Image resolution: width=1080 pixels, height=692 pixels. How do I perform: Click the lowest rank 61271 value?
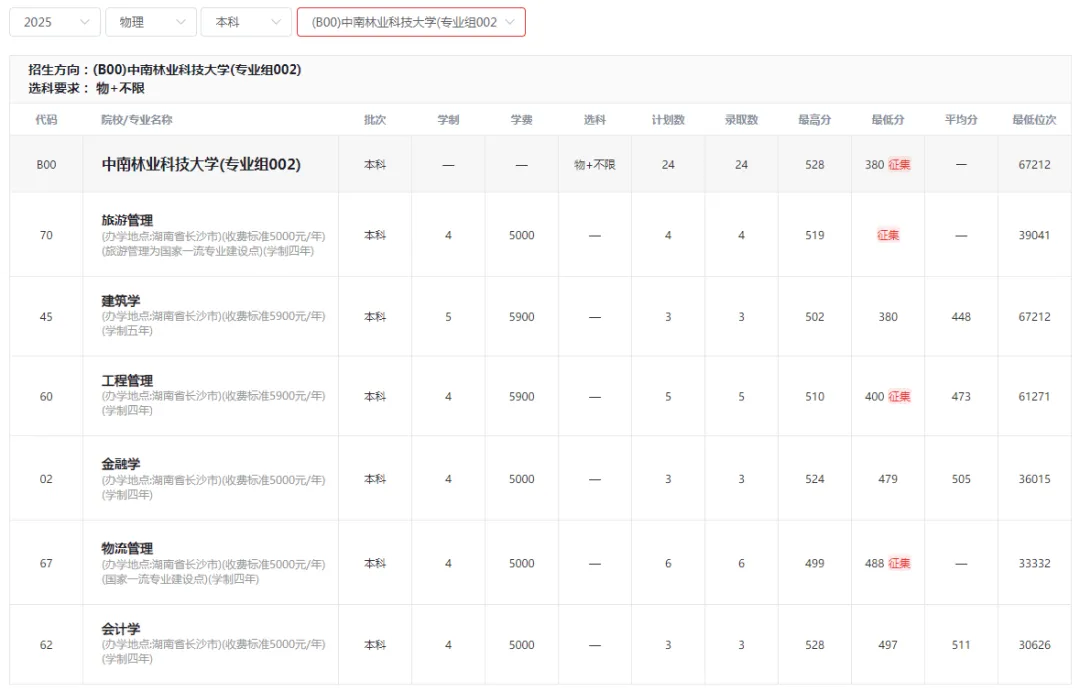tap(1035, 397)
